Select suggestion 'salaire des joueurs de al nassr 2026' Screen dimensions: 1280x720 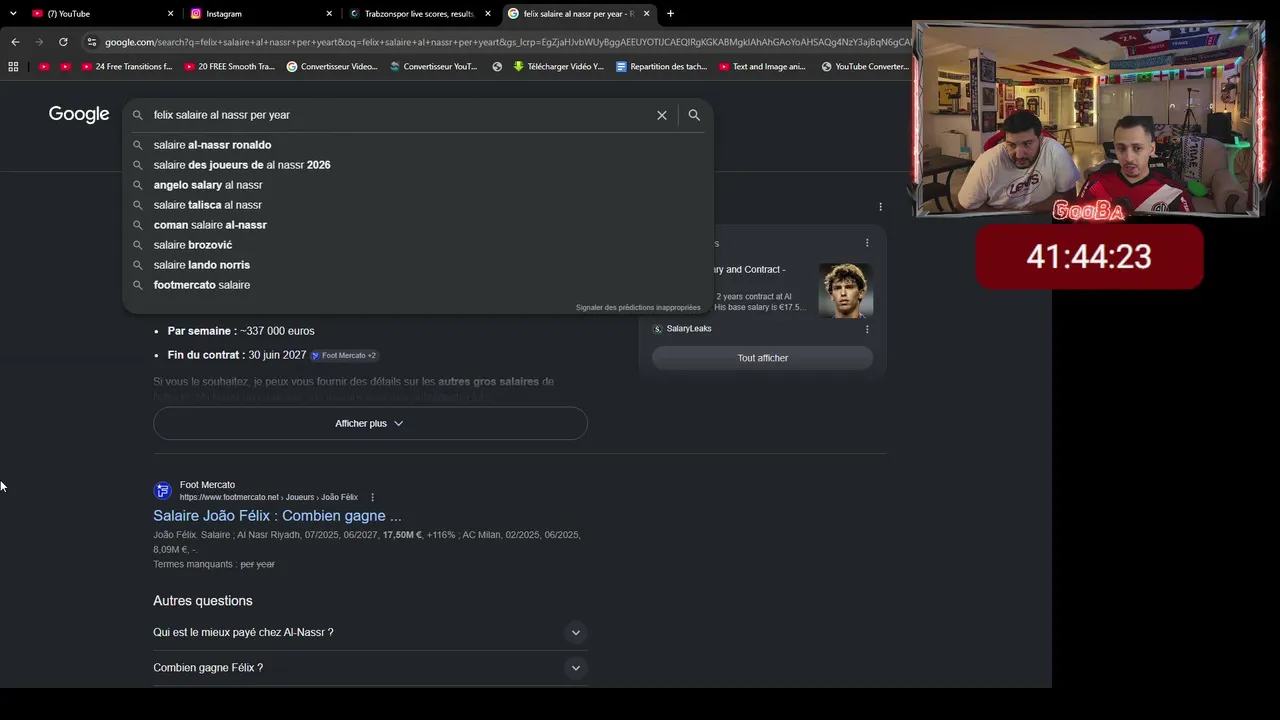click(x=418, y=165)
